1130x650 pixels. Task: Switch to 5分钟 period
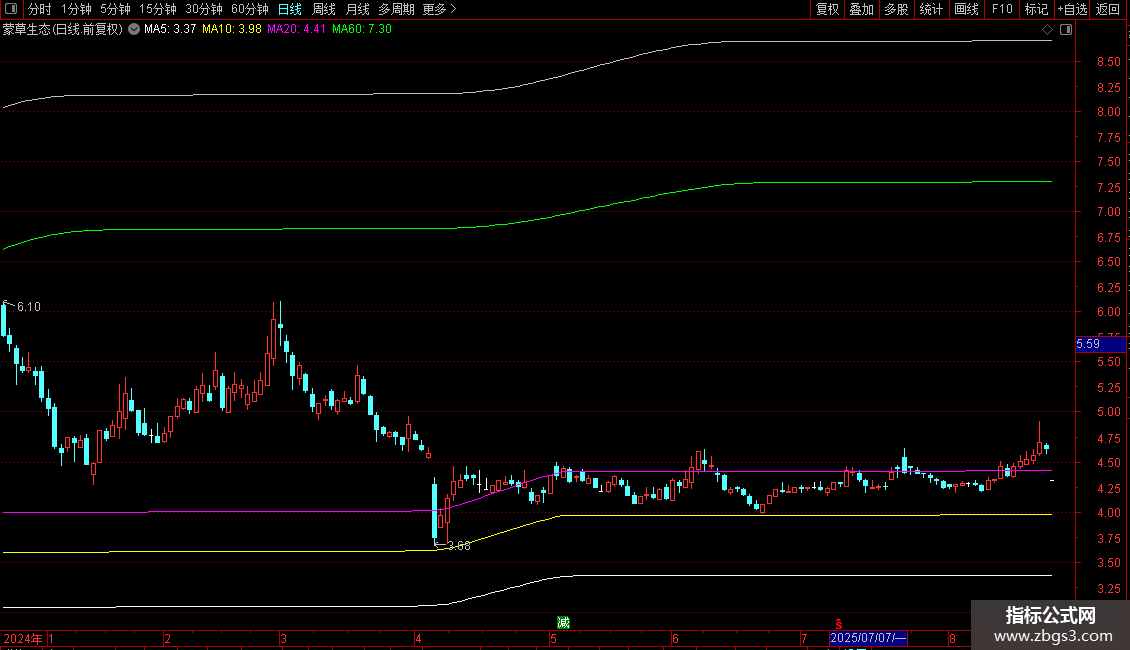click(x=115, y=9)
